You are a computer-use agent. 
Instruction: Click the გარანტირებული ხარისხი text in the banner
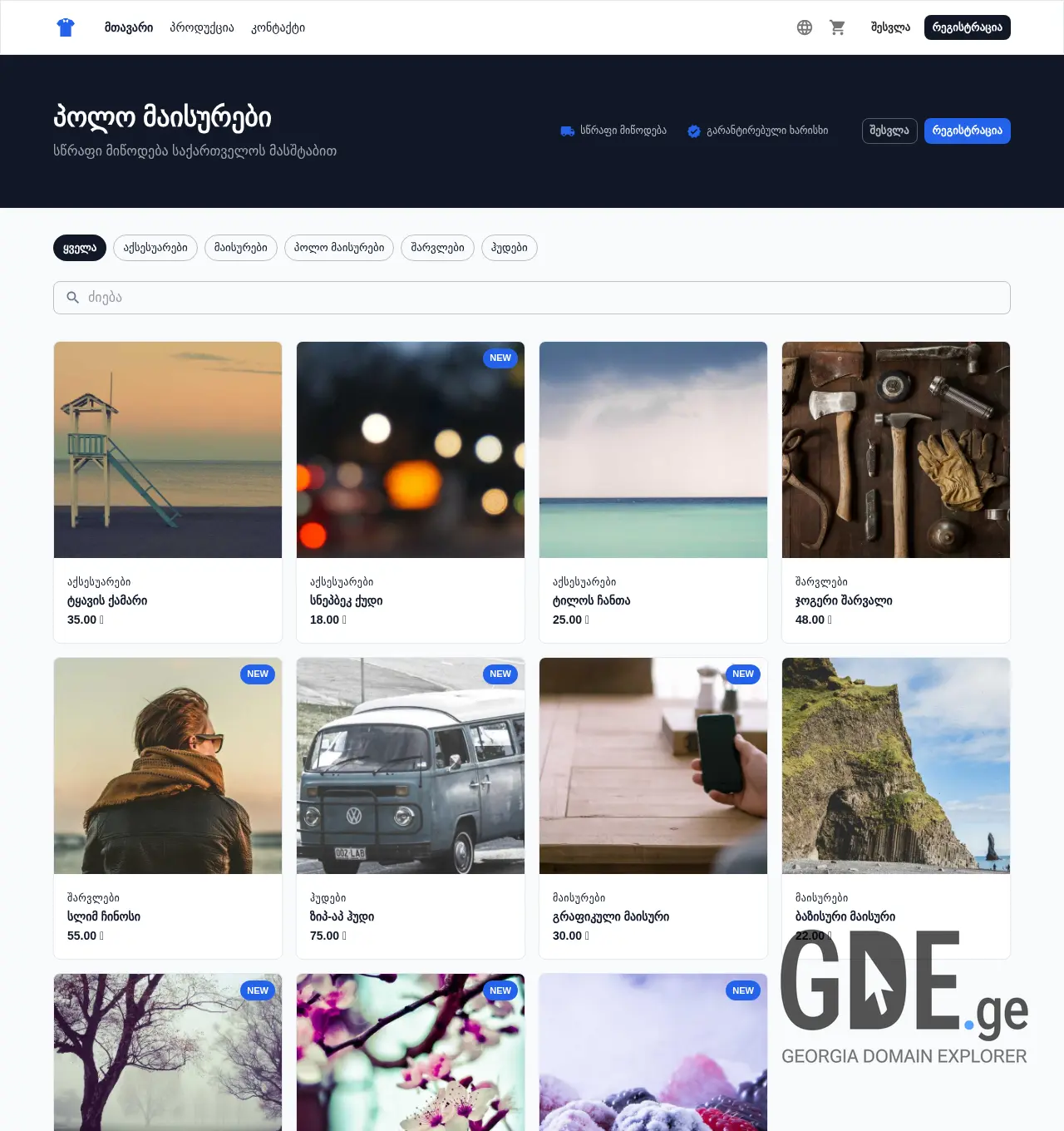click(767, 131)
